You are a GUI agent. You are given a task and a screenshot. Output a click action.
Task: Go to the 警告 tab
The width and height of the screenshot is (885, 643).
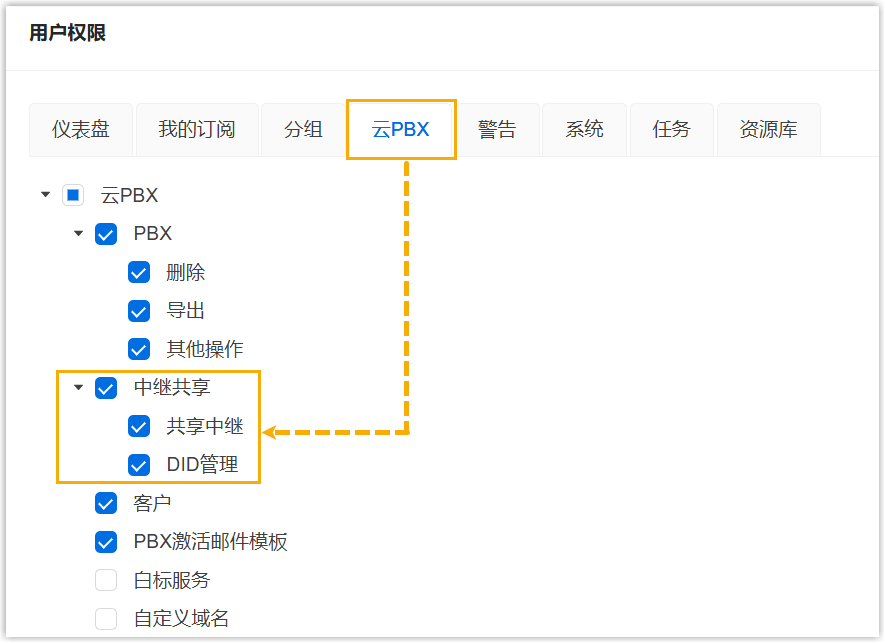pos(497,130)
